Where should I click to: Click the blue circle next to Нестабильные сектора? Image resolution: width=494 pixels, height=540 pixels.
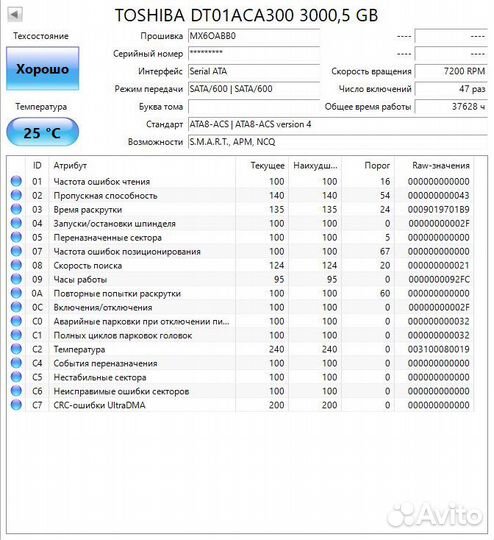pyautogui.click(x=16, y=377)
